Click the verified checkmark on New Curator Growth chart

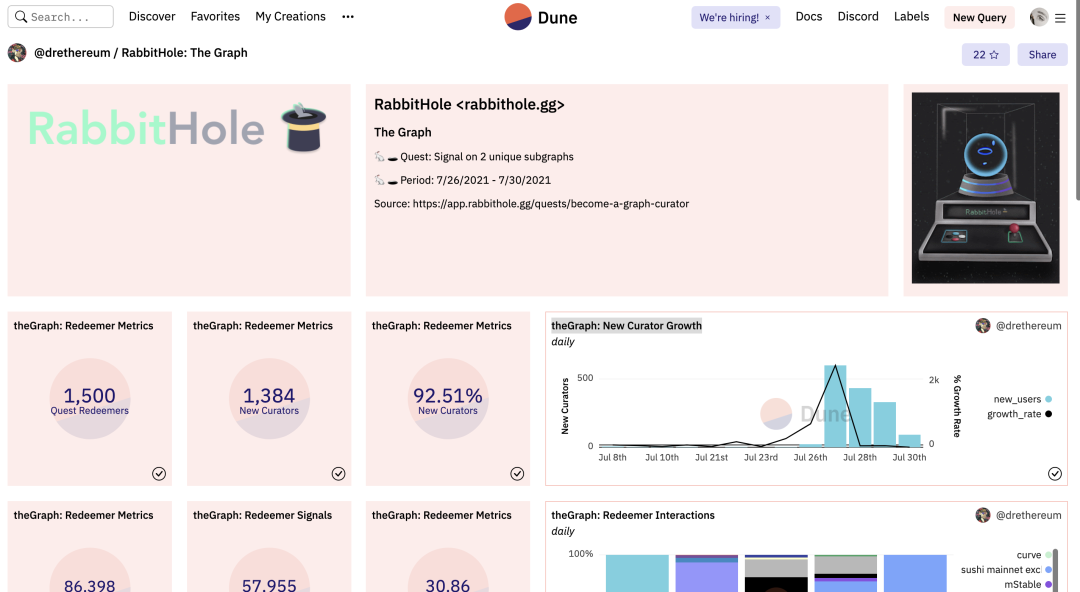point(1055,473)
